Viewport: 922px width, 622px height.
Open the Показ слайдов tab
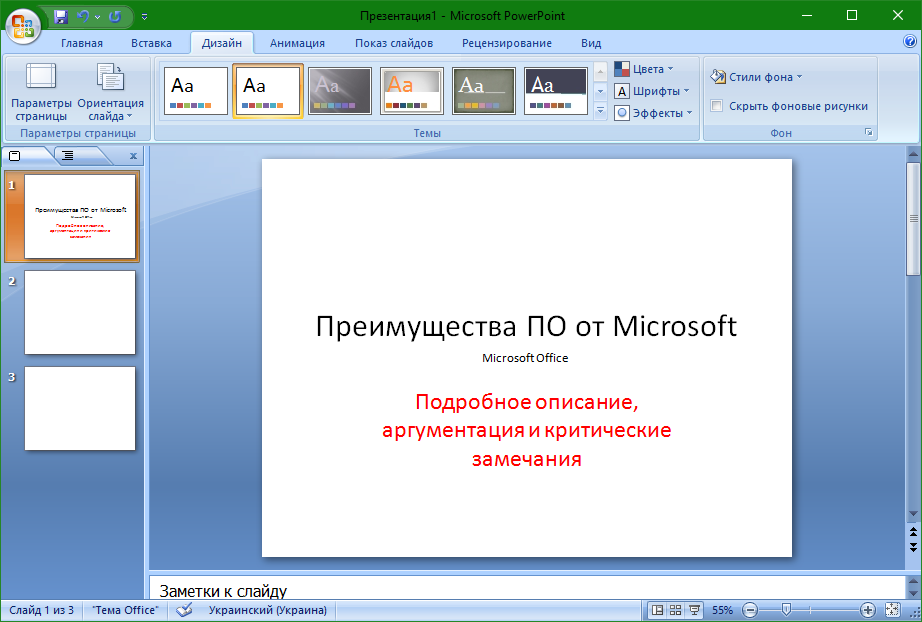(x=394, y=43)
